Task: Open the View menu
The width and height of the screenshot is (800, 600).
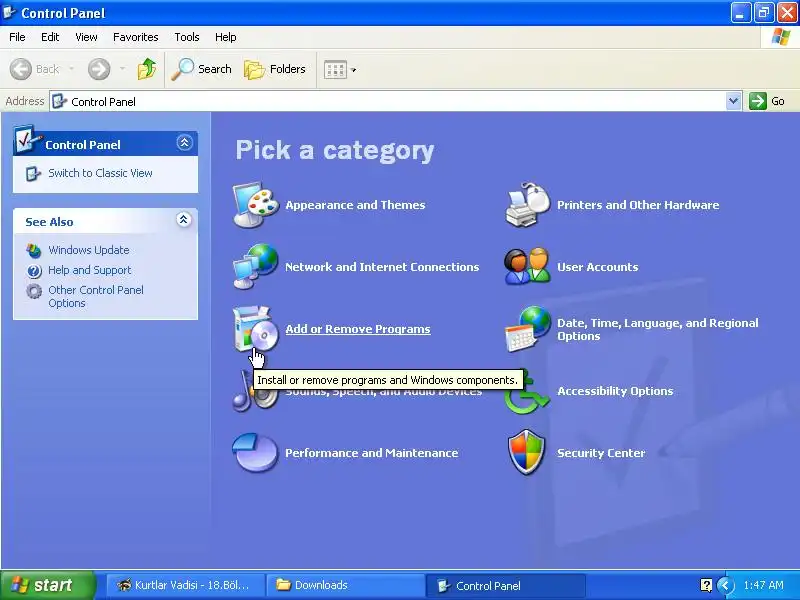Action: pos(86,37)
